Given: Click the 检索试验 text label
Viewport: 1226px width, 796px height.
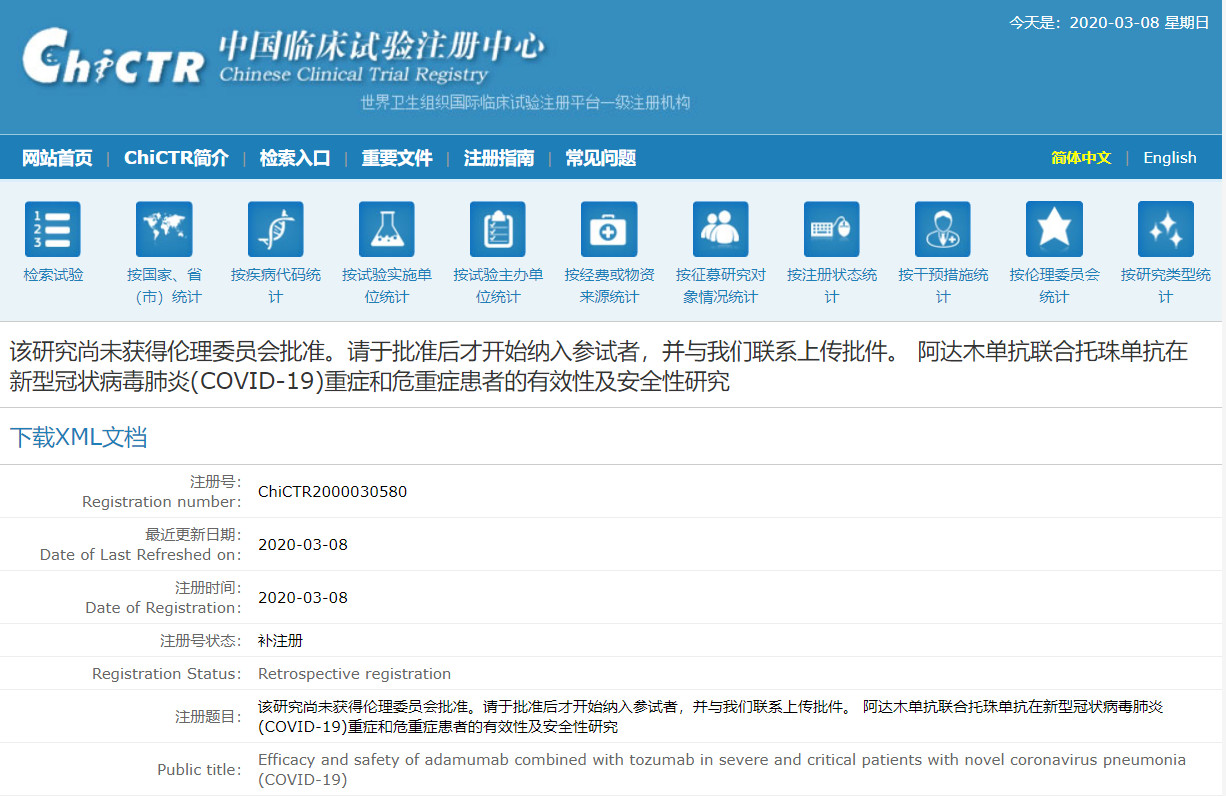Looking at the screenshot, I should 53,275.
